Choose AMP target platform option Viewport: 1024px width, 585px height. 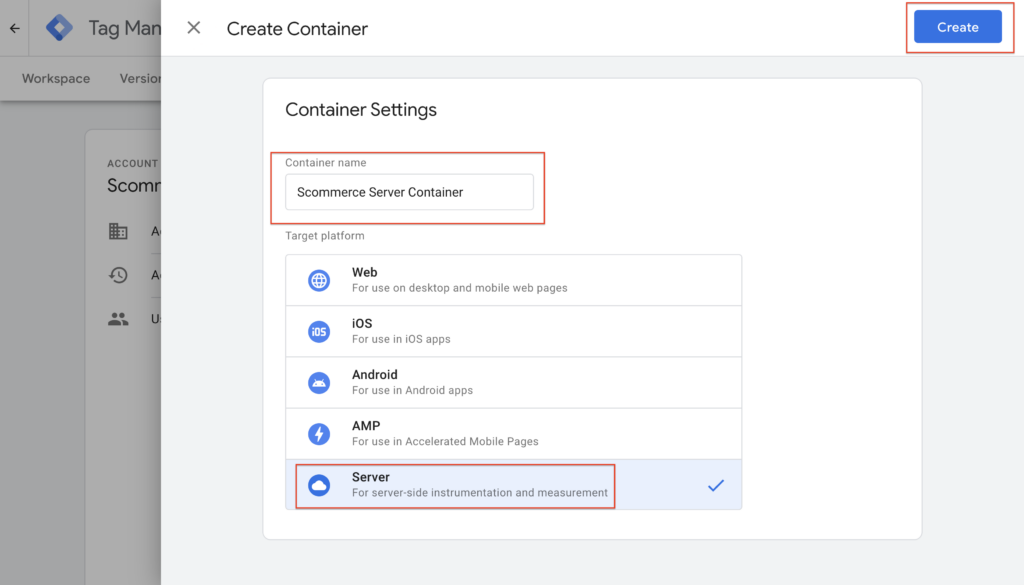click(513, 433)
